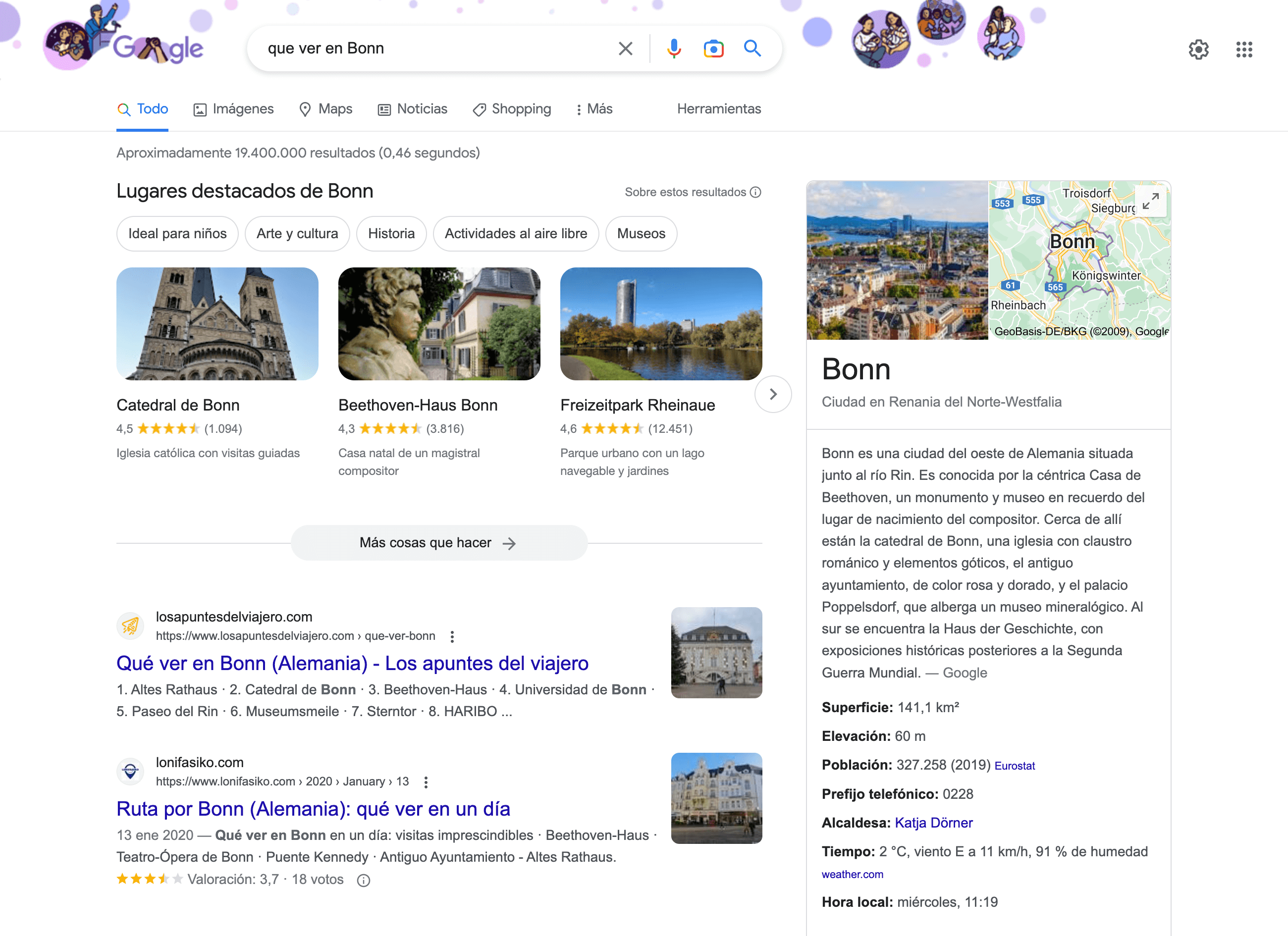
Task: Open 'Más' dropdown in search tabs
Action: (594, 109)
